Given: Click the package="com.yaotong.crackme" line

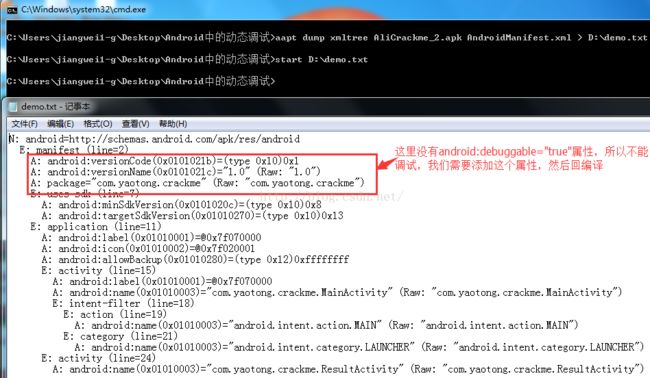Looking at the screenshot, I should [197, 183].
